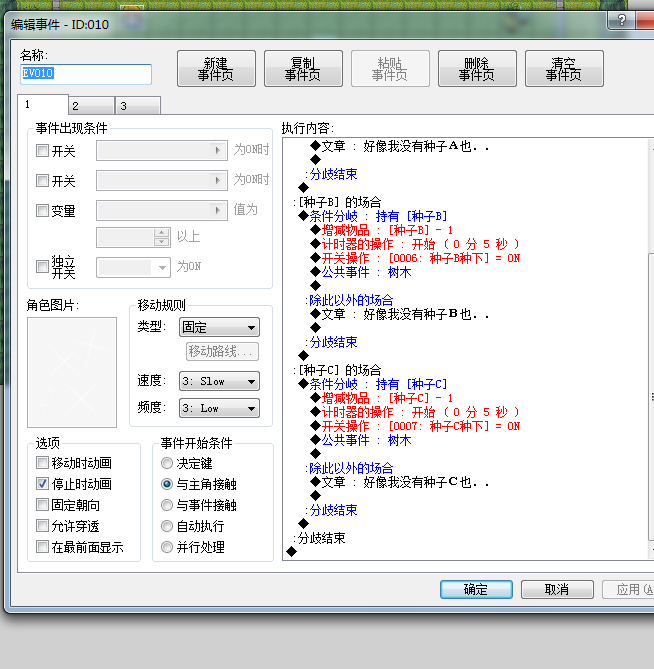654x669 pixels.
Task: Select 增减物品：[种子C] - 1 command
Action: click(x=381, y=398)
